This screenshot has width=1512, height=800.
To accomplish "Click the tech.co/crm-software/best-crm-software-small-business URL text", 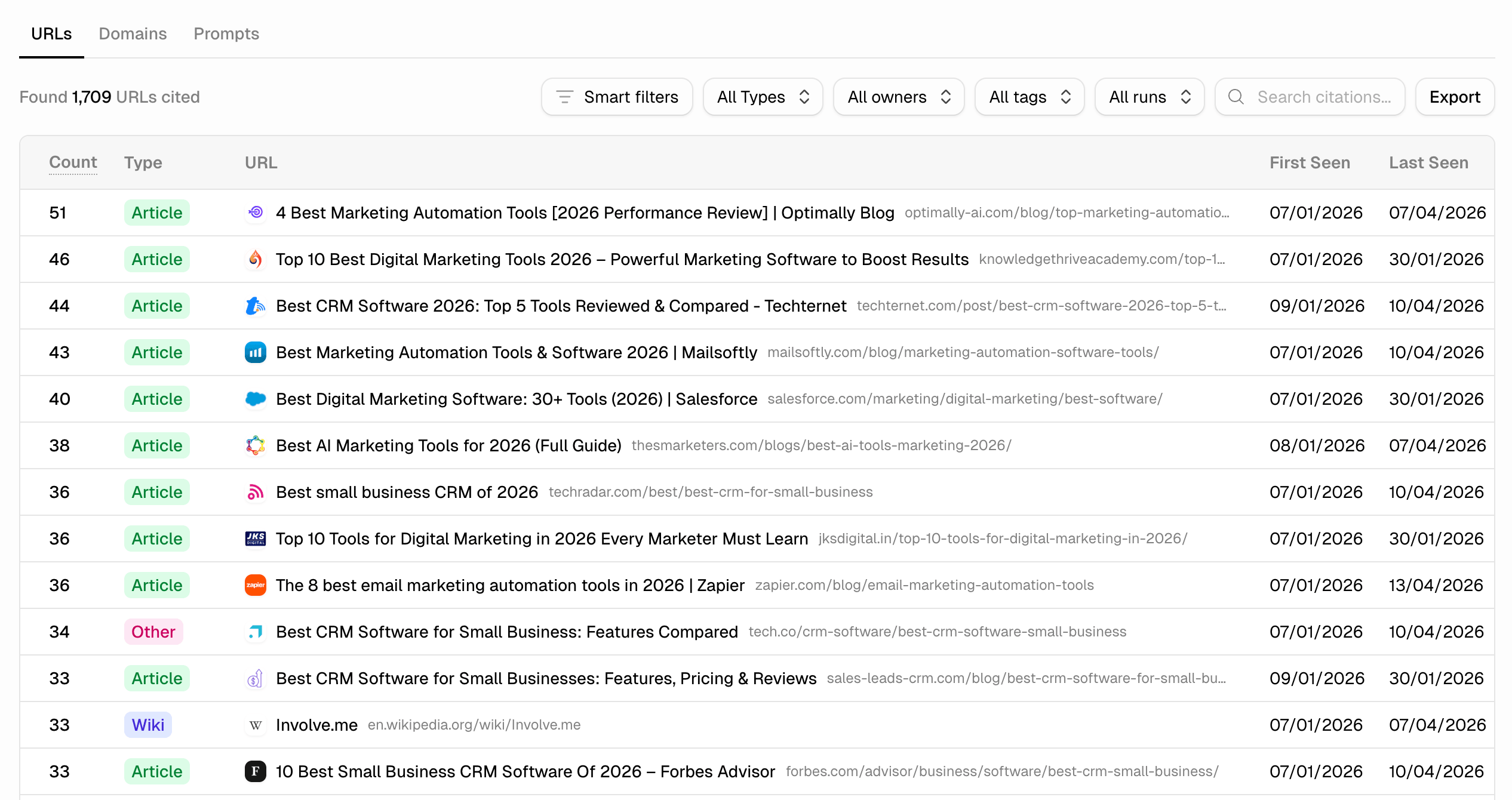I will coord(938,632).
